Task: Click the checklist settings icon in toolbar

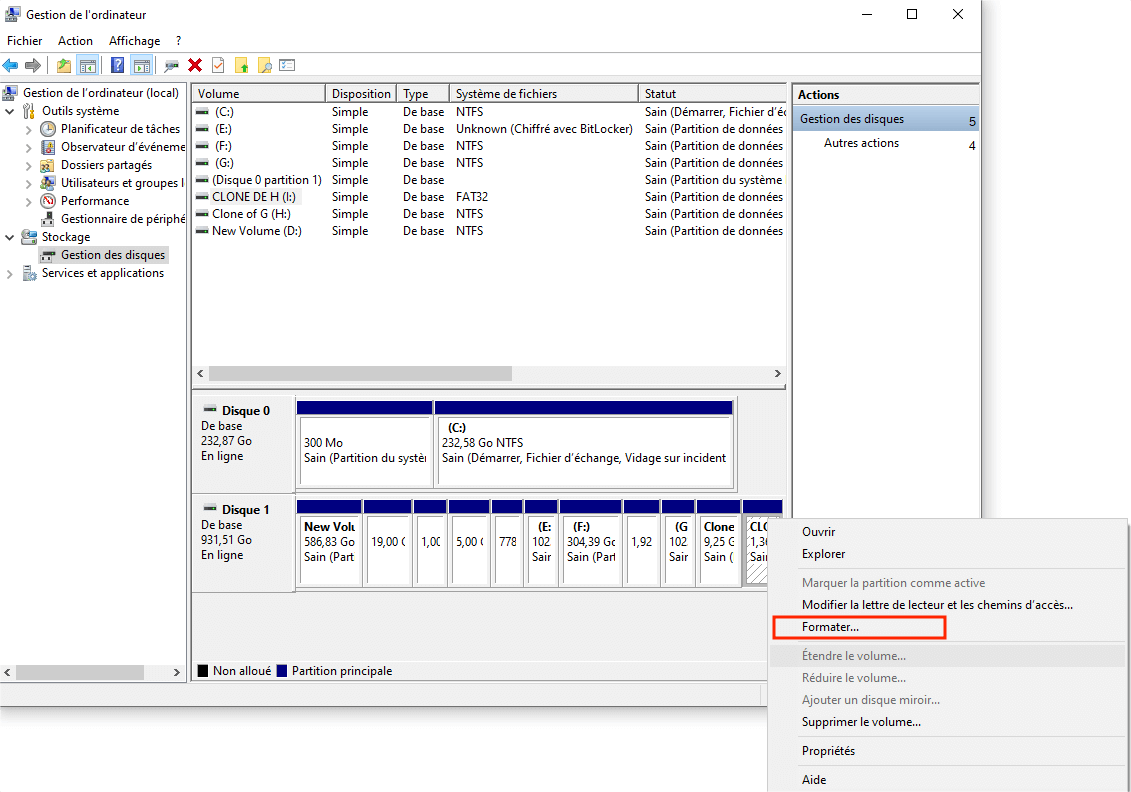Action: [x=288, y=65]
